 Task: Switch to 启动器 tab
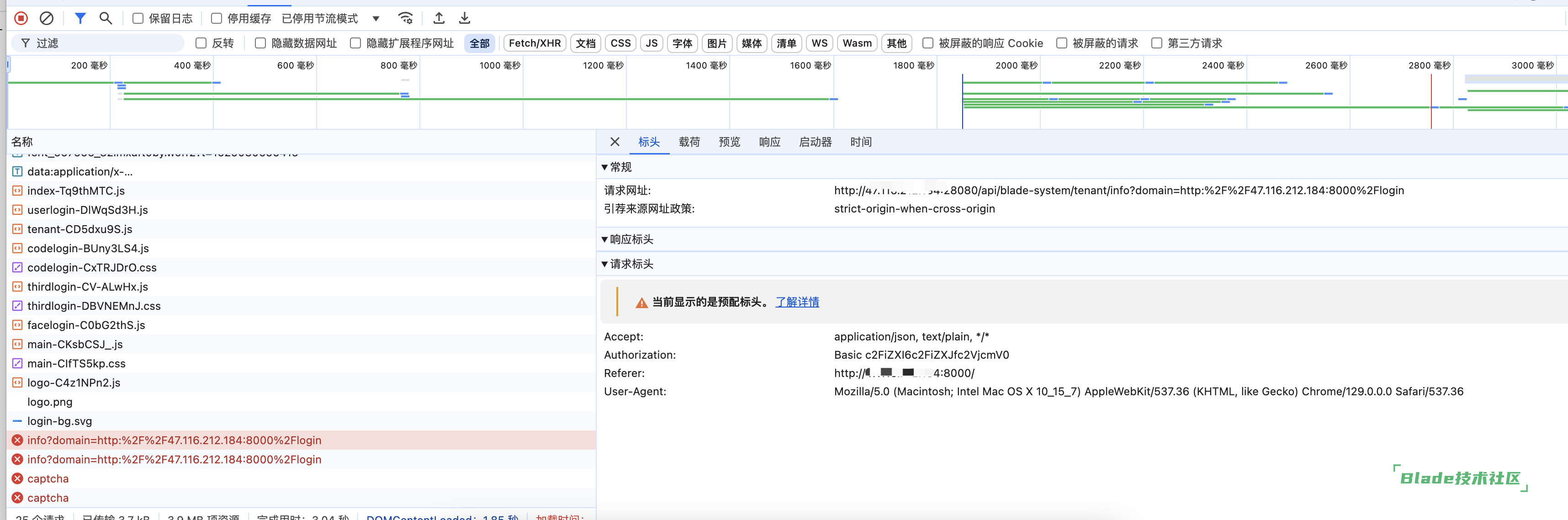coord(815,142)
